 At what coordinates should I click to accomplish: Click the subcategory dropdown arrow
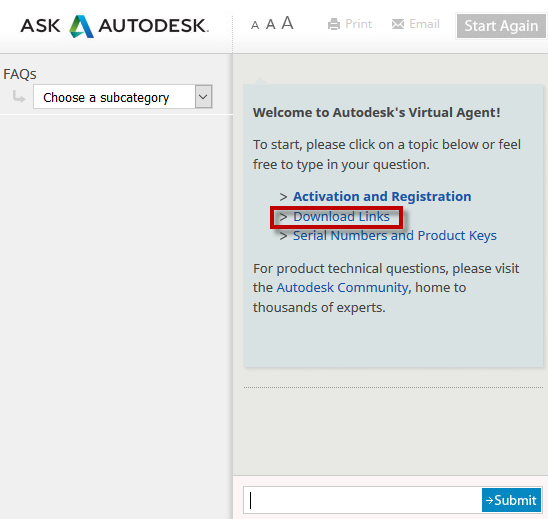pos(203,97)
